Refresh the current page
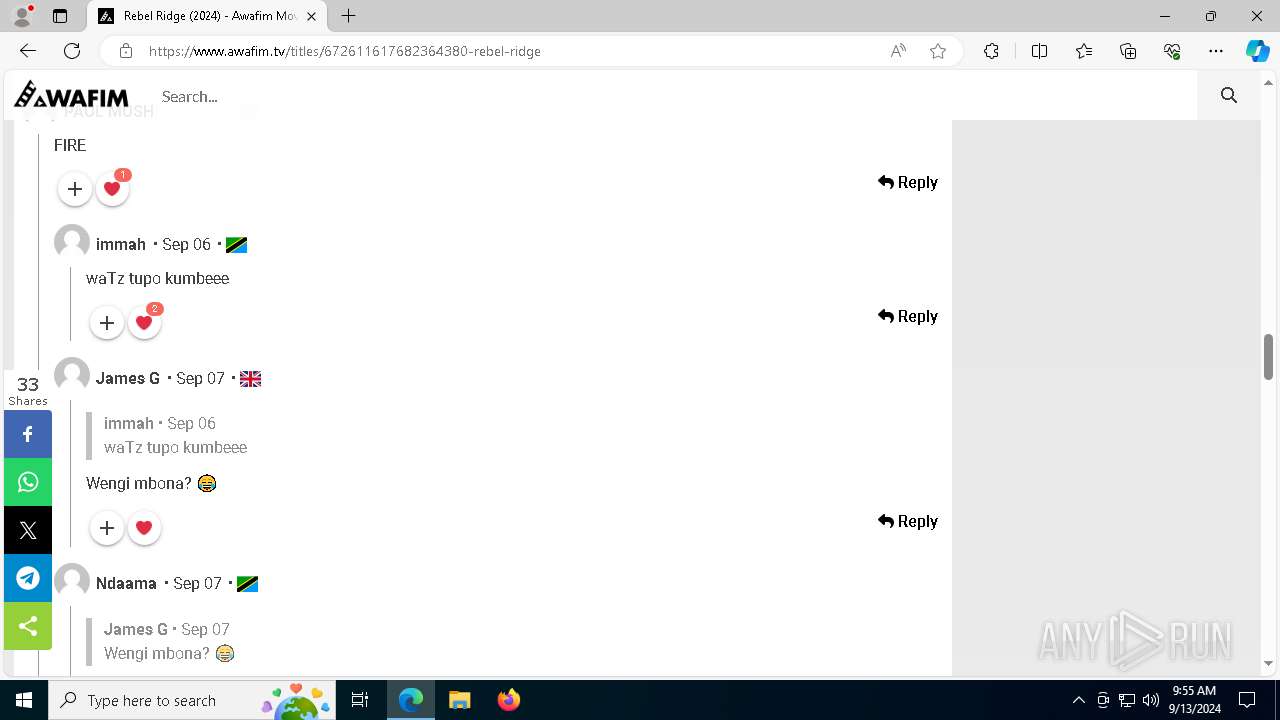The image size is (1280, 720). pyautogui.click(x=72, y=51)
